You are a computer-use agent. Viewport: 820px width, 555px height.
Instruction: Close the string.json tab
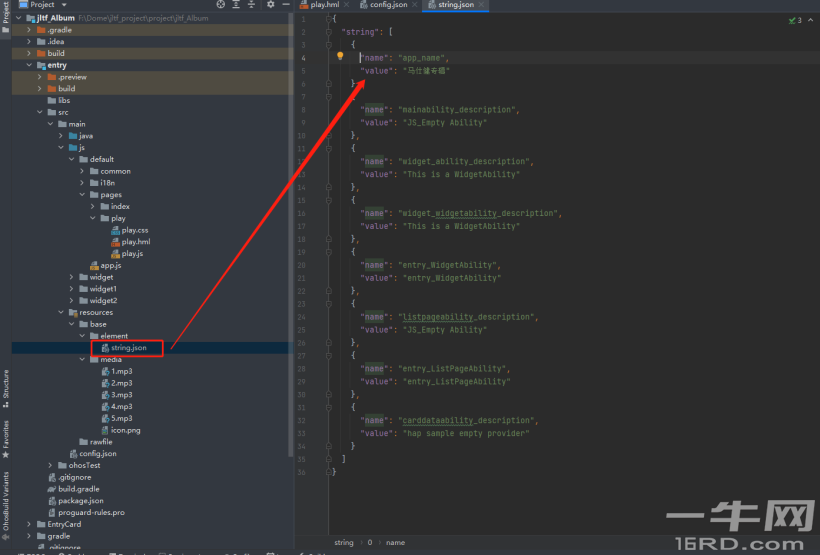[481, 5]
